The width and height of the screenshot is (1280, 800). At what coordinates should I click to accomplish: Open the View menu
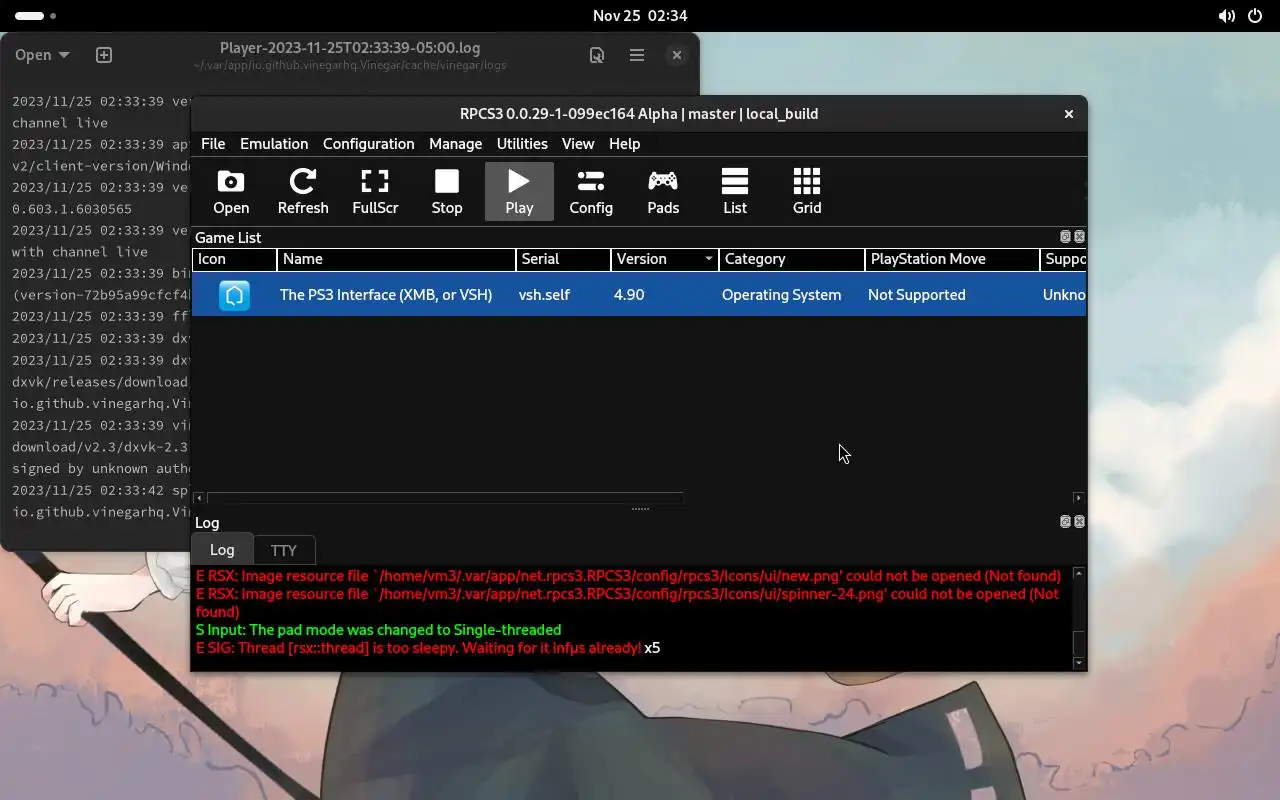pyautogui.click(x=578, y=144)
